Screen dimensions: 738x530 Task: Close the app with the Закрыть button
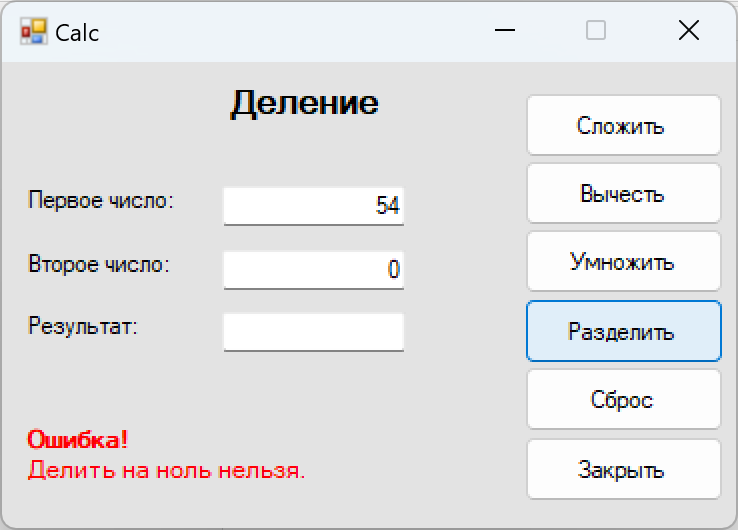point(624,469)
